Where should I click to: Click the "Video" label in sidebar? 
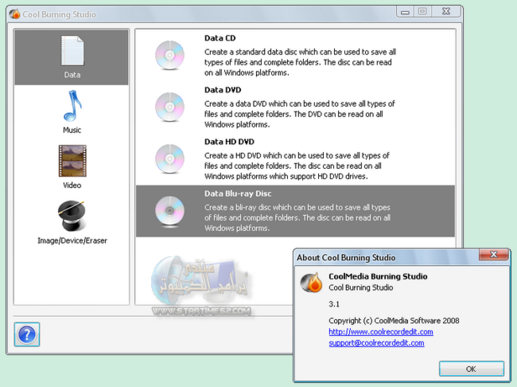72,185
